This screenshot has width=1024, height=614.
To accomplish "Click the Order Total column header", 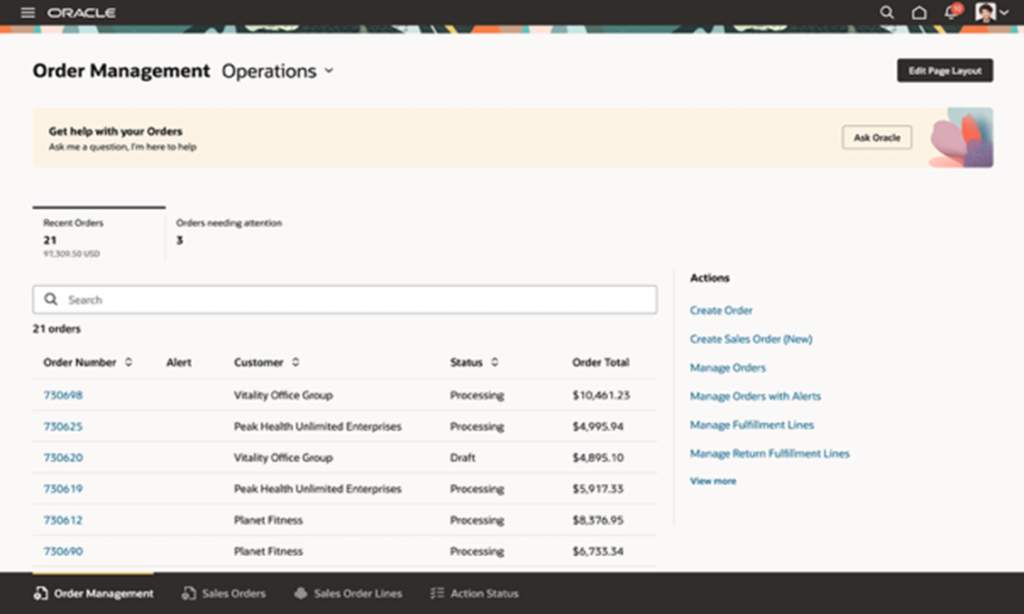I will [x=600, y=362].
